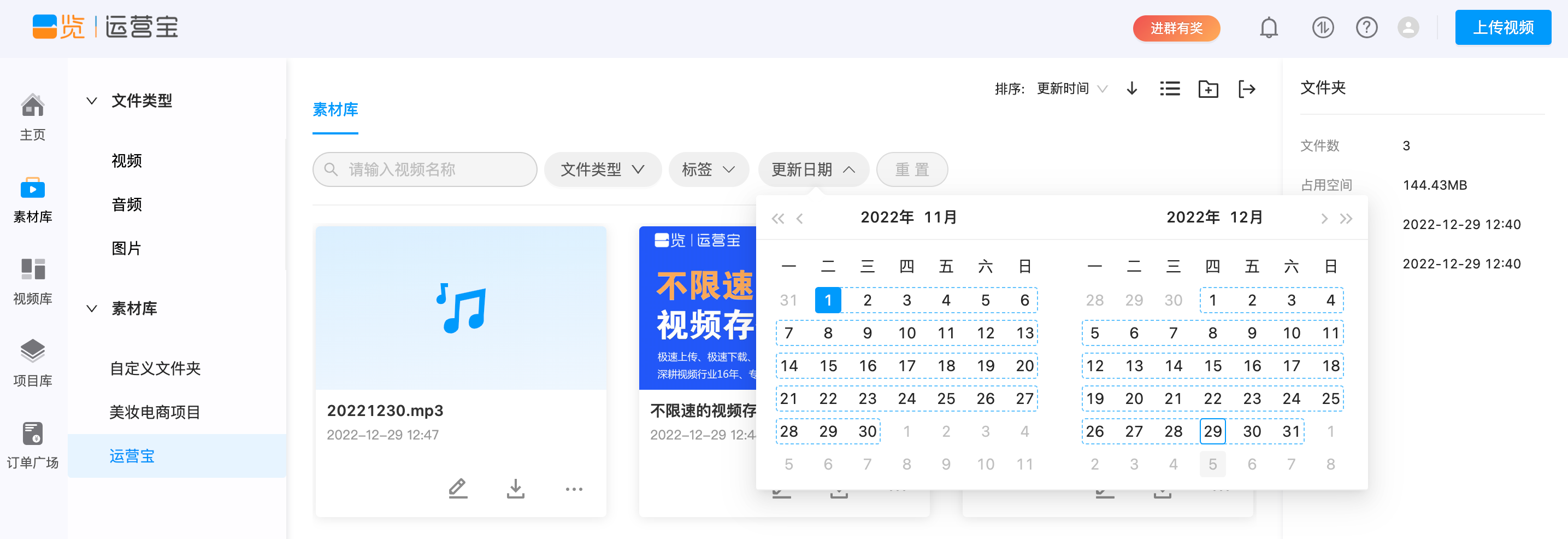This screenshot has width=1568, height=539.
Task: Open 订单广场 from the left sidebar icon
Action: [33, 444]
